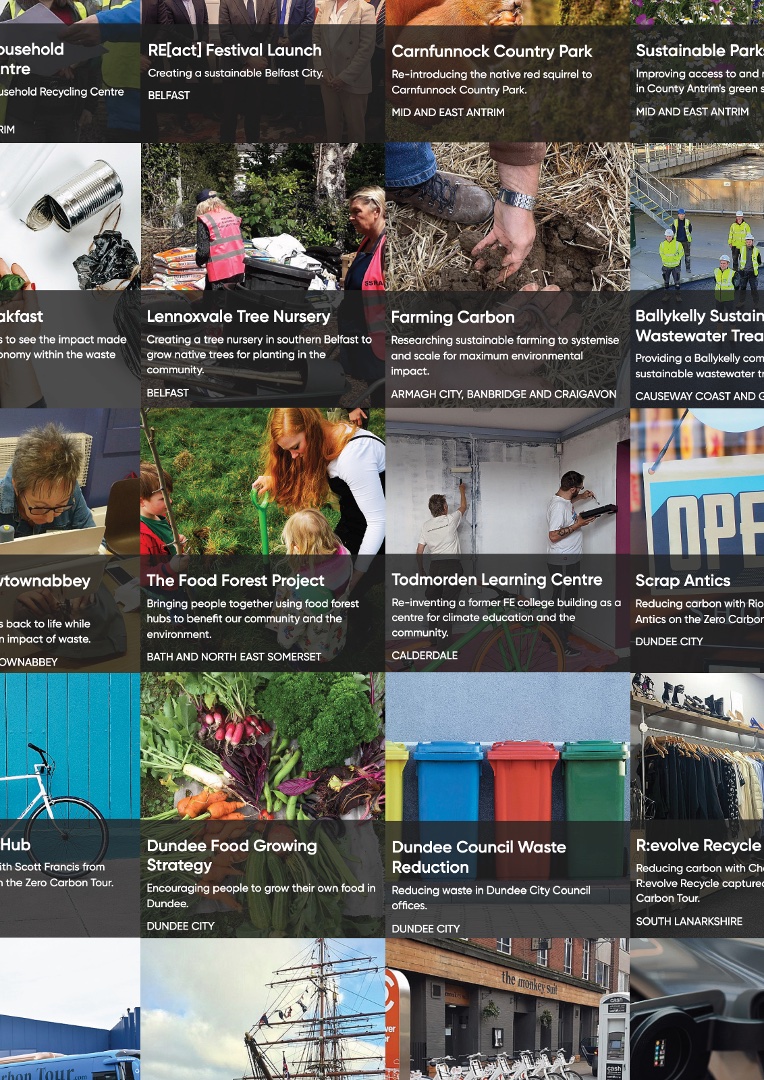
Task: Select the Dundee Food Growing Strategy heading
Action: pyautogui.click(x=231, y=855)
